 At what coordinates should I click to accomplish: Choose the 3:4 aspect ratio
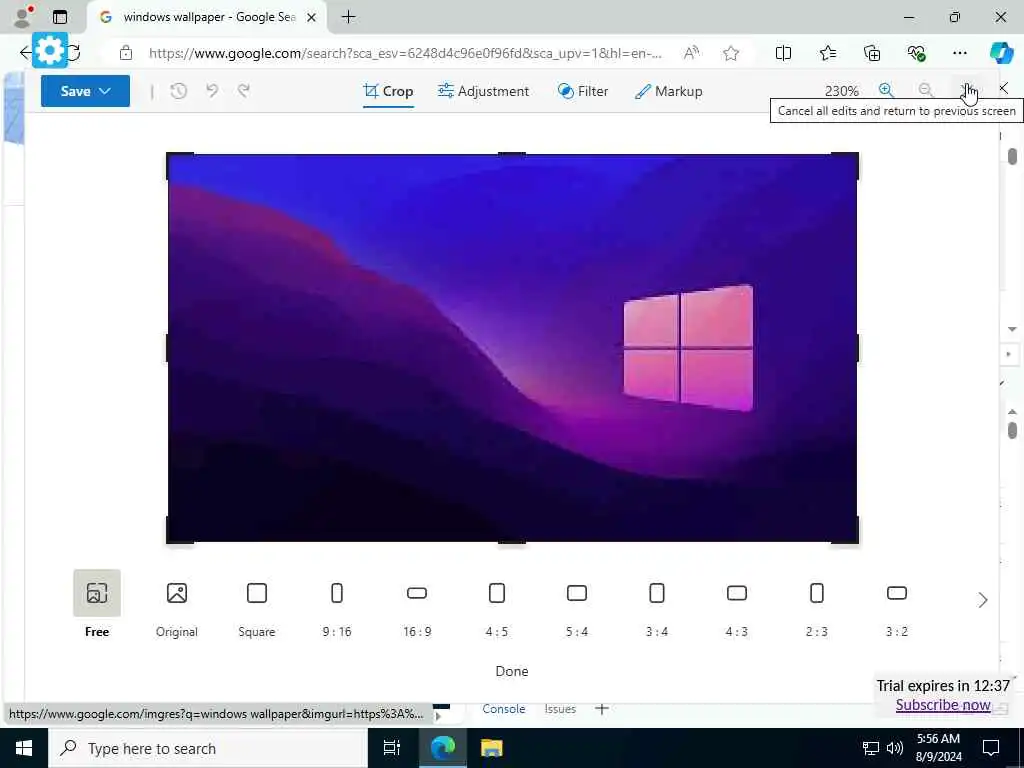(656, 603)
